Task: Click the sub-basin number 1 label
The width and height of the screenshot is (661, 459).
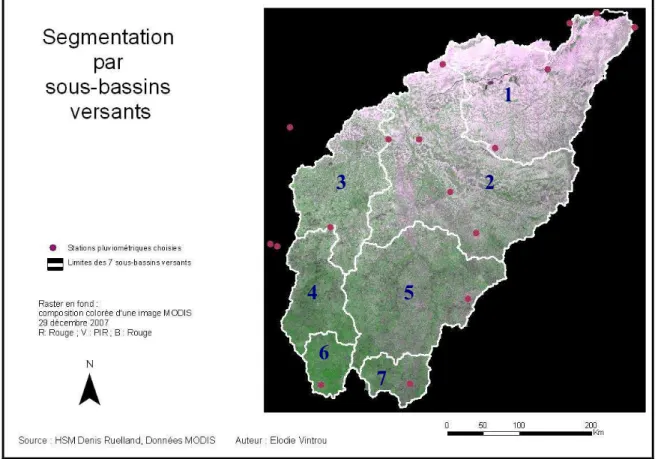Action: coord(508,94)
